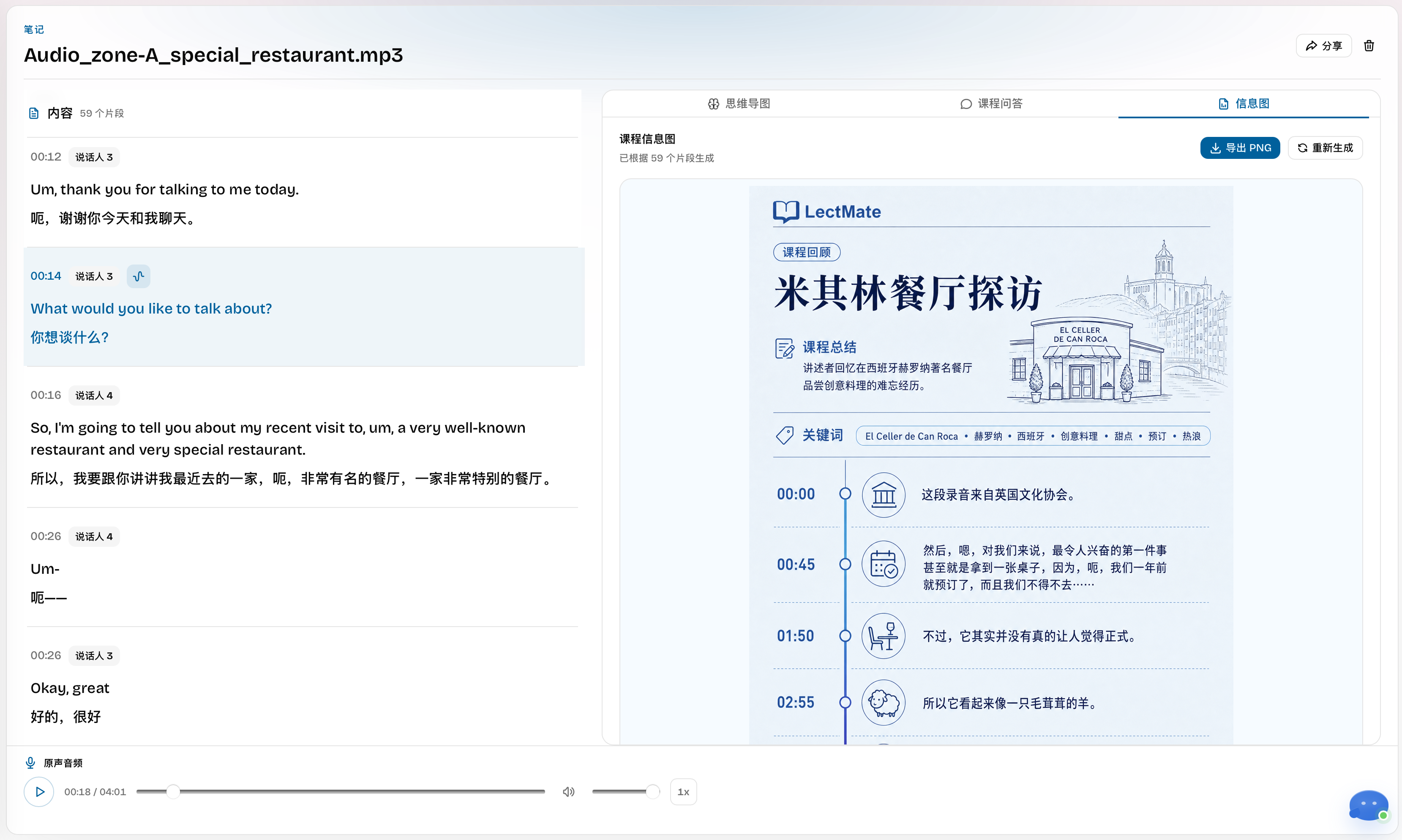Click the 热浪 keyword in infographic
Screen dimensions: 1402x840
pyautogui.click(x=1191, y=436)
